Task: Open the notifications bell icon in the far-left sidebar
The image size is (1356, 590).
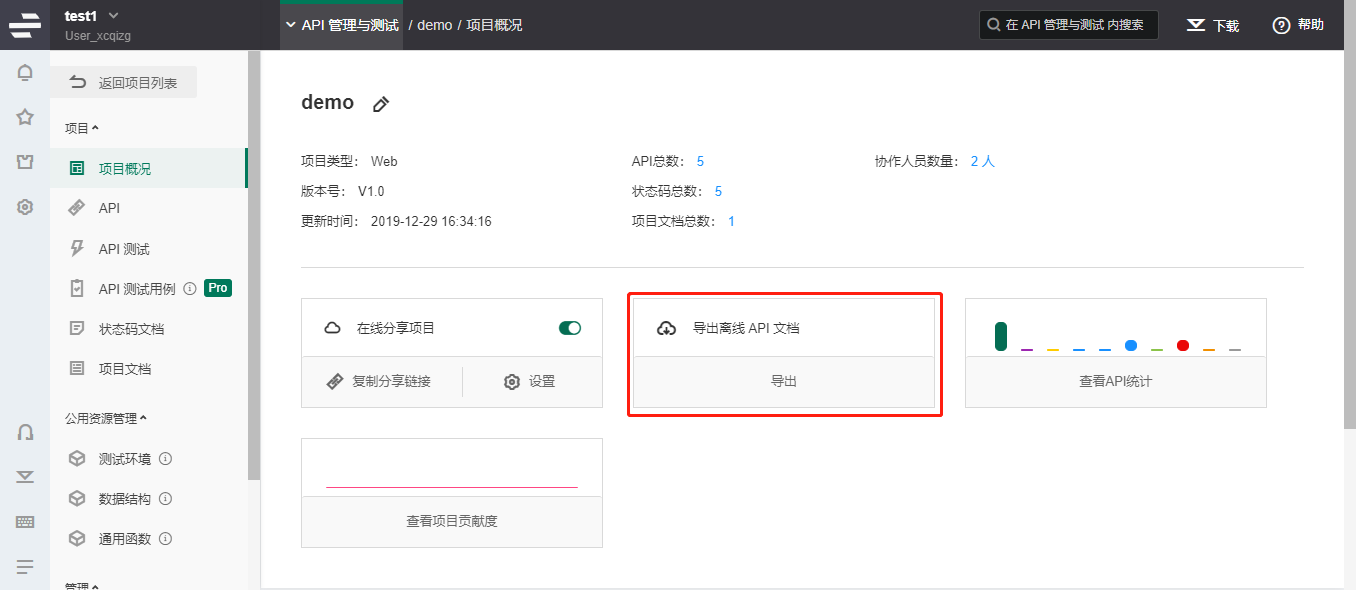Action: (24, 72)
